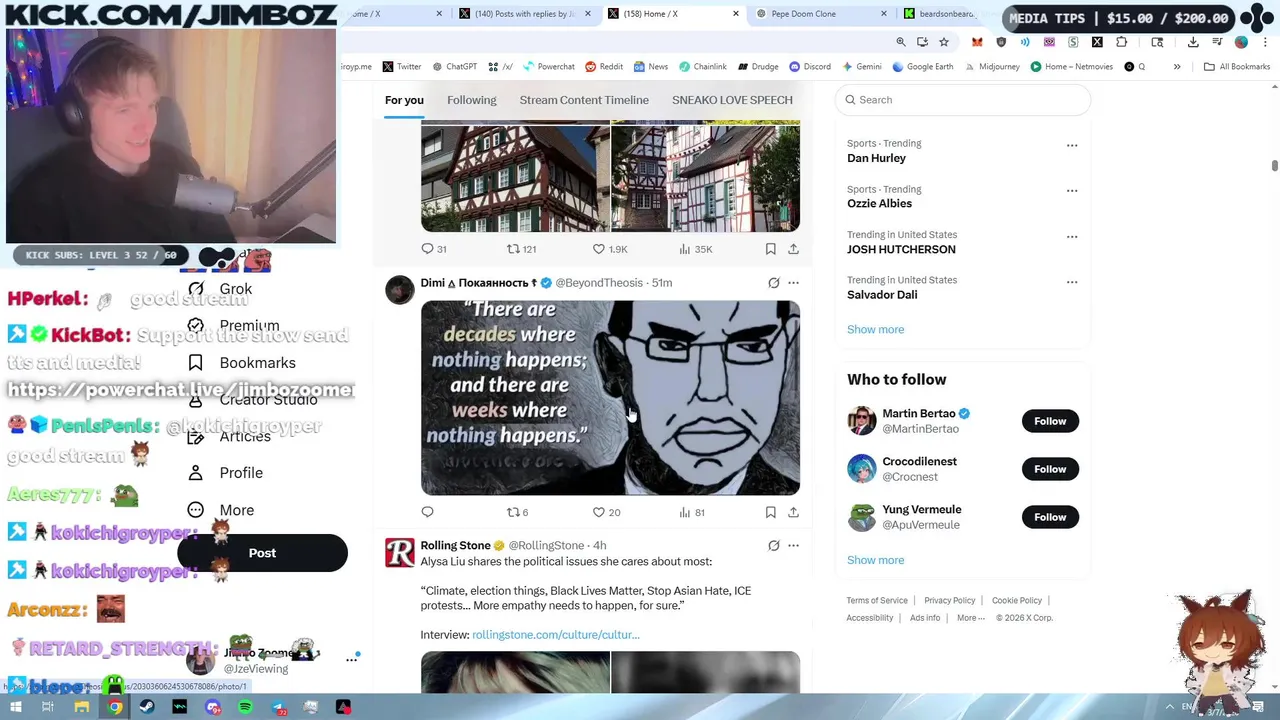Switch to the Following tab
The image size is (1280, 720).
472,100
